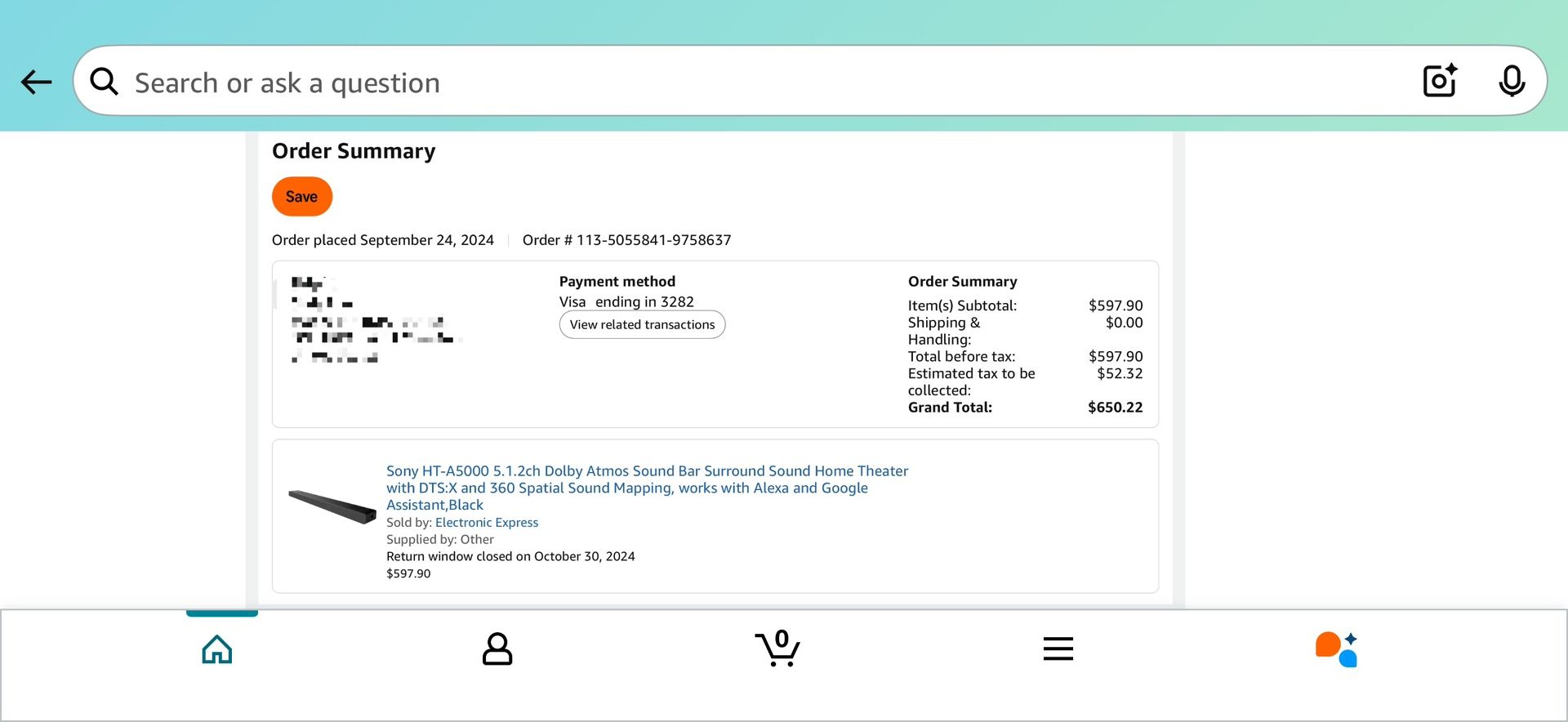Click the order number text
The height and width of the screenshot is (722, 1568).
tap(626, 240)
